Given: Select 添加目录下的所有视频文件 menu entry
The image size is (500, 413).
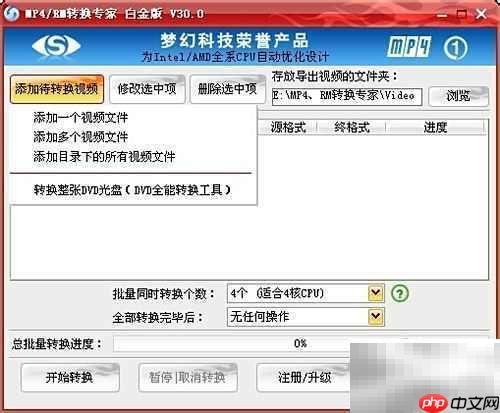Looking at the screenshot, I should 104,157.
